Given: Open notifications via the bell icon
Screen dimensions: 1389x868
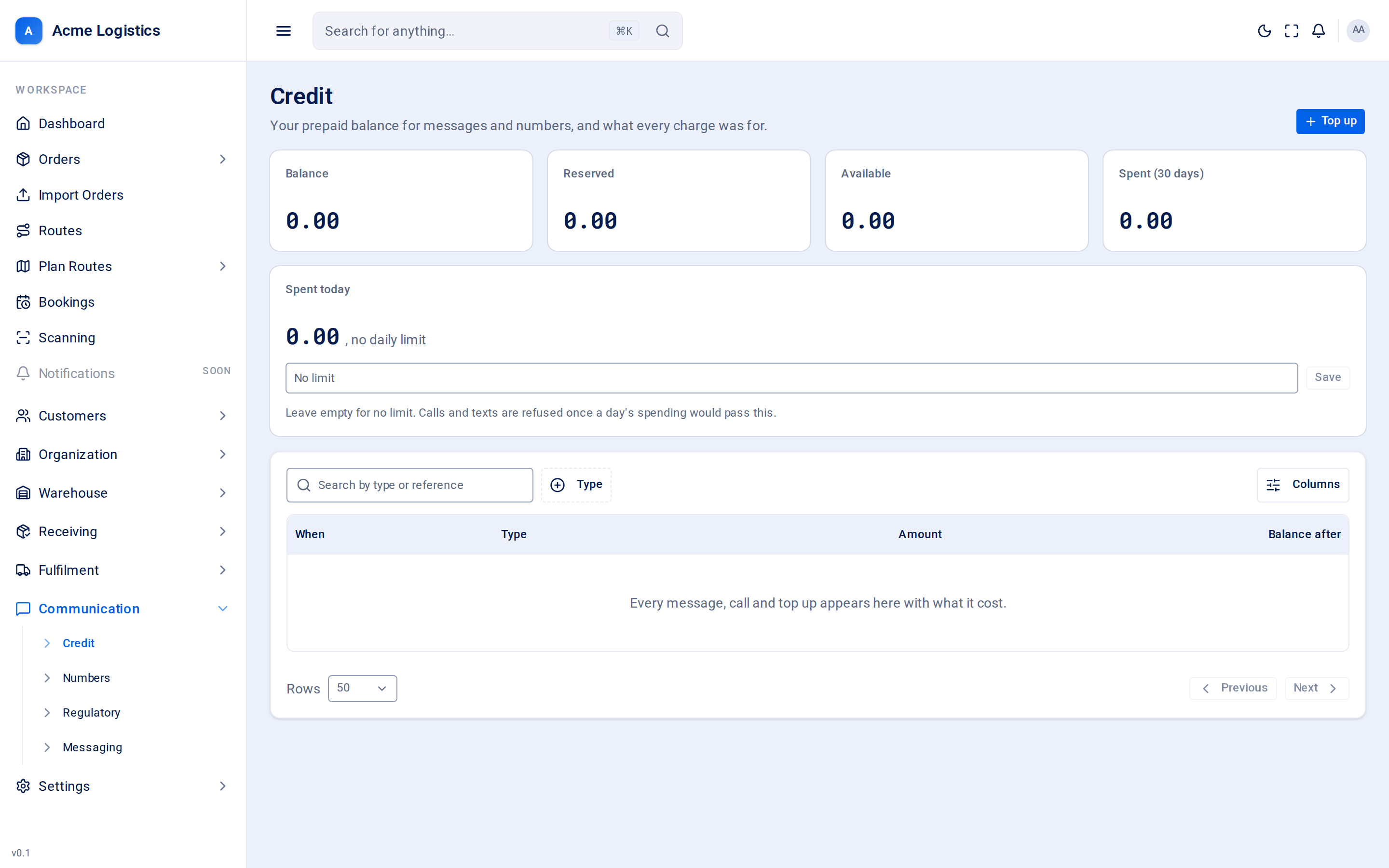Looking at the screenshot, I should 1319,31.
